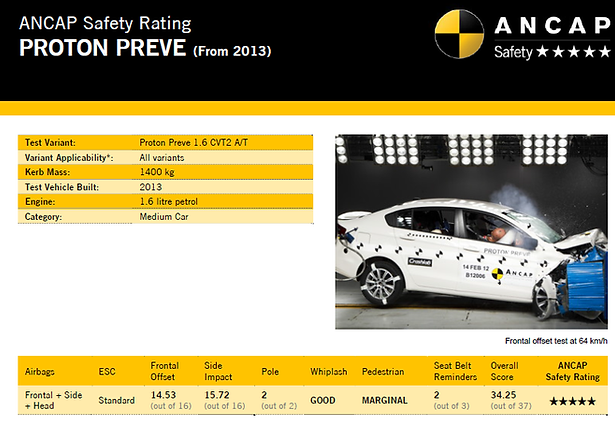Click the 'Overall Score' column header
This screenshot has height=426, width=615.
504,371
